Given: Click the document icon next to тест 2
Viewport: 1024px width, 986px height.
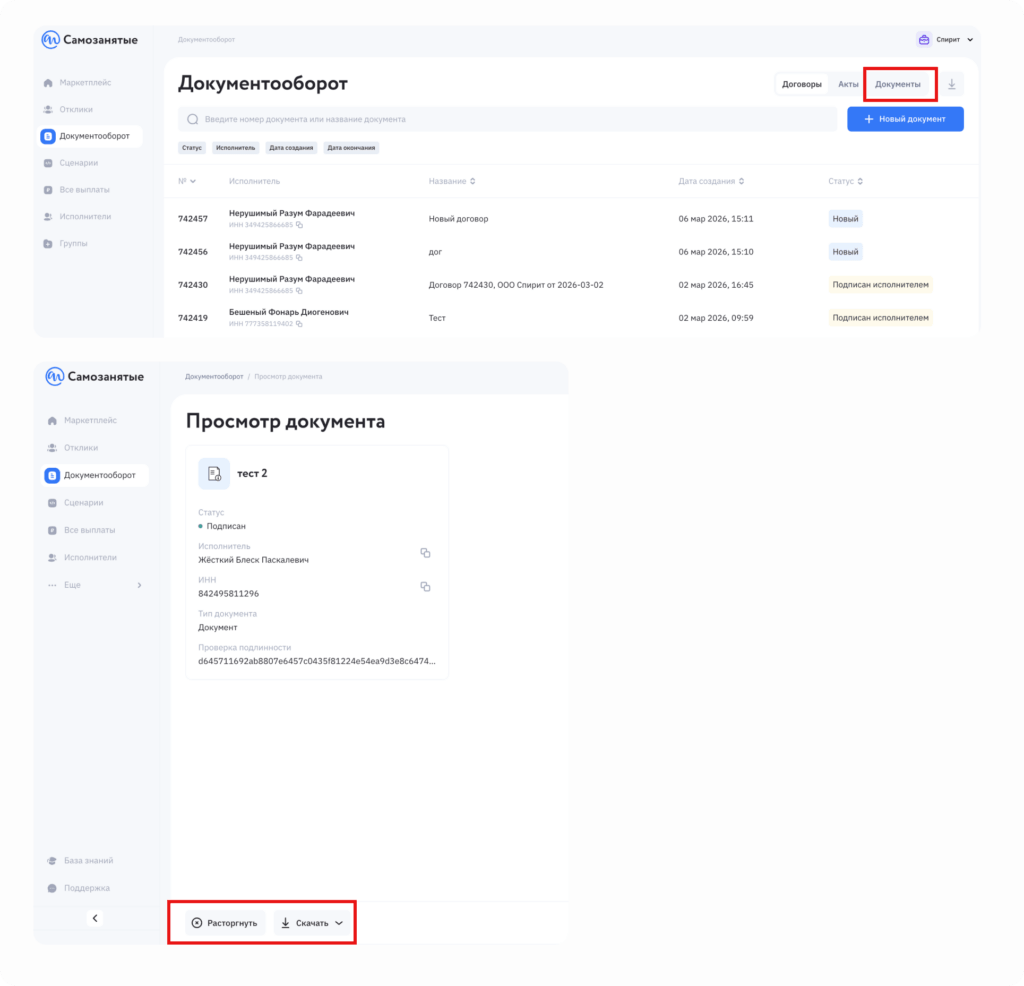Looking at the screenshot, I should [214, 474].
